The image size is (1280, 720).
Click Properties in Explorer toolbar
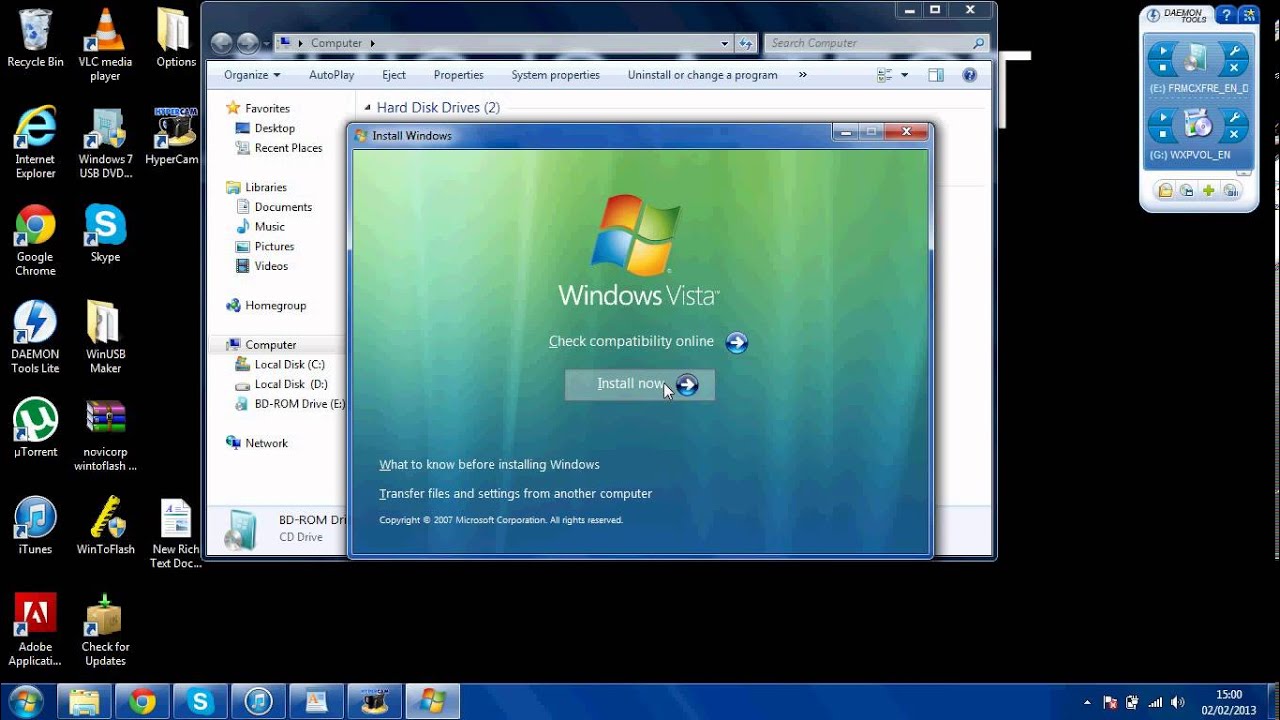(459, 75)
